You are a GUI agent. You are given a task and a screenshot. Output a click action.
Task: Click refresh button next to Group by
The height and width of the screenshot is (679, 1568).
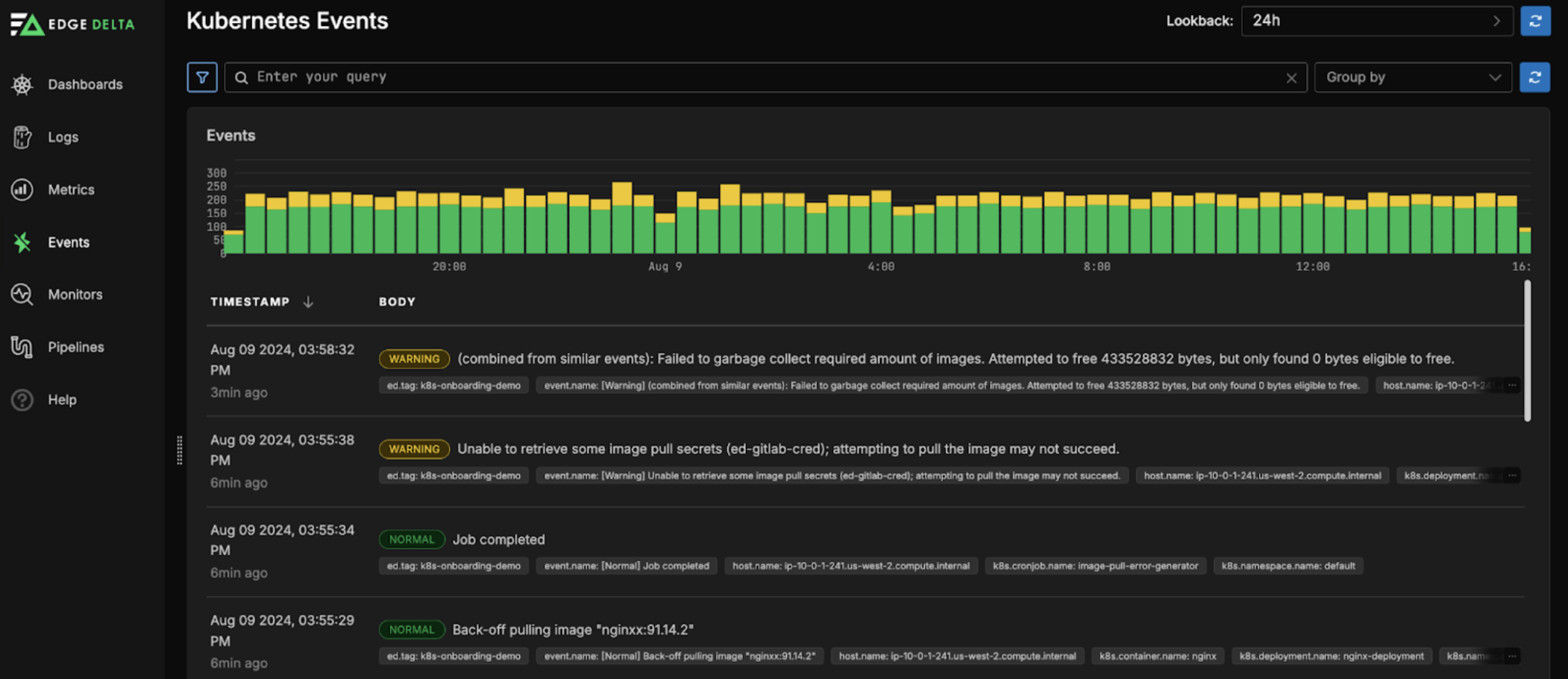1534,77
